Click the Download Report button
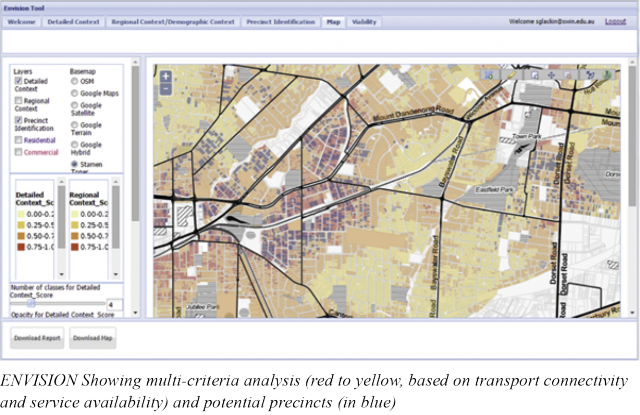The height and width of the screenshot is (415, 640). point(37,338)
